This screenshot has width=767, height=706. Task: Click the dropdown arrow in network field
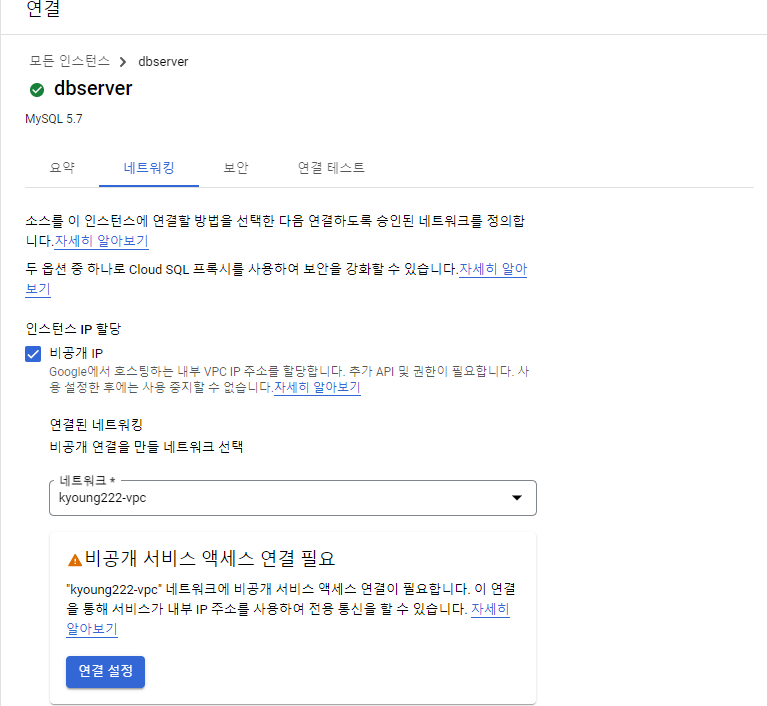pos(517,498)
